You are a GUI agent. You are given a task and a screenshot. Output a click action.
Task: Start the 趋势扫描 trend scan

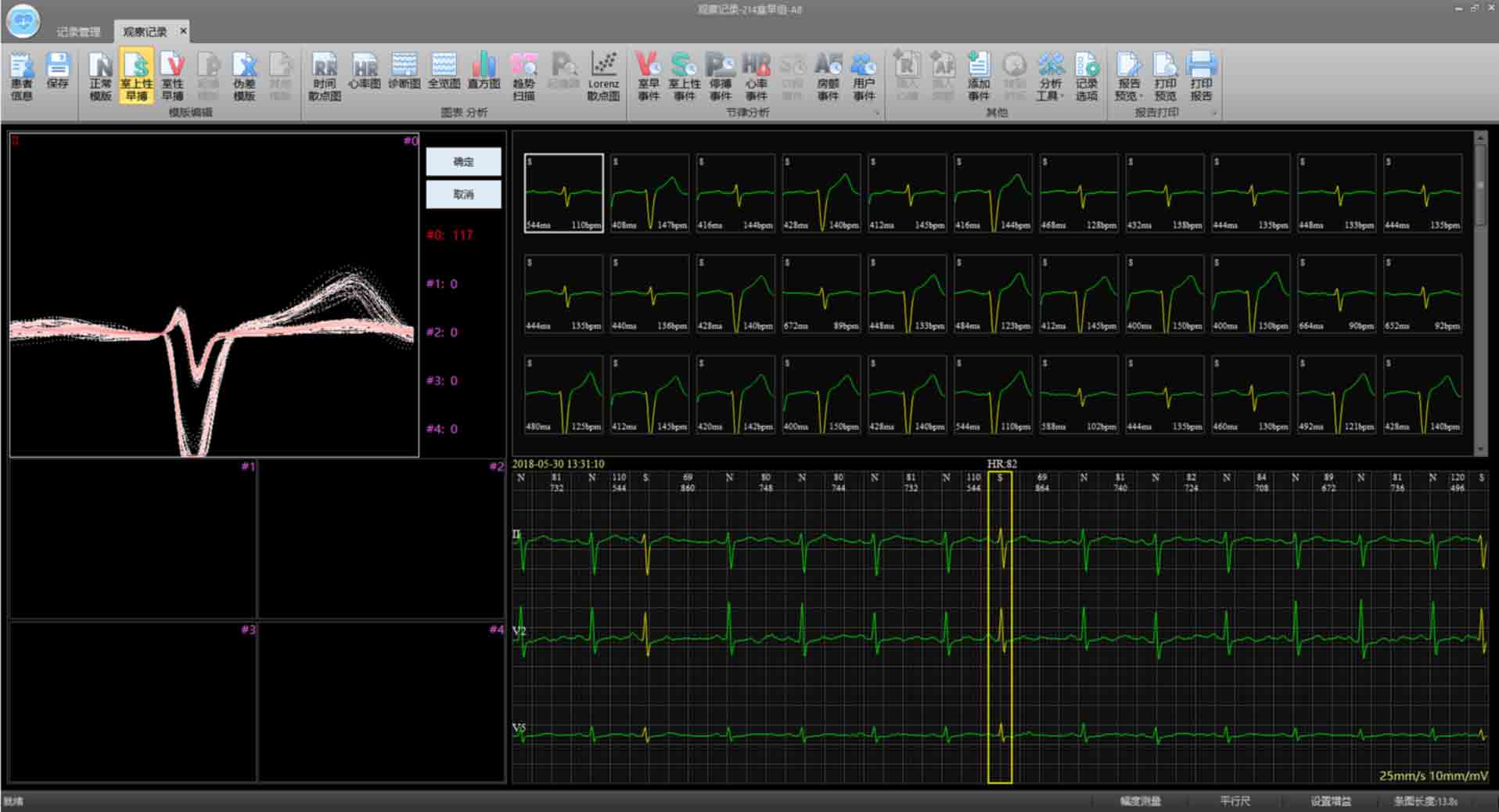(523, 77)
